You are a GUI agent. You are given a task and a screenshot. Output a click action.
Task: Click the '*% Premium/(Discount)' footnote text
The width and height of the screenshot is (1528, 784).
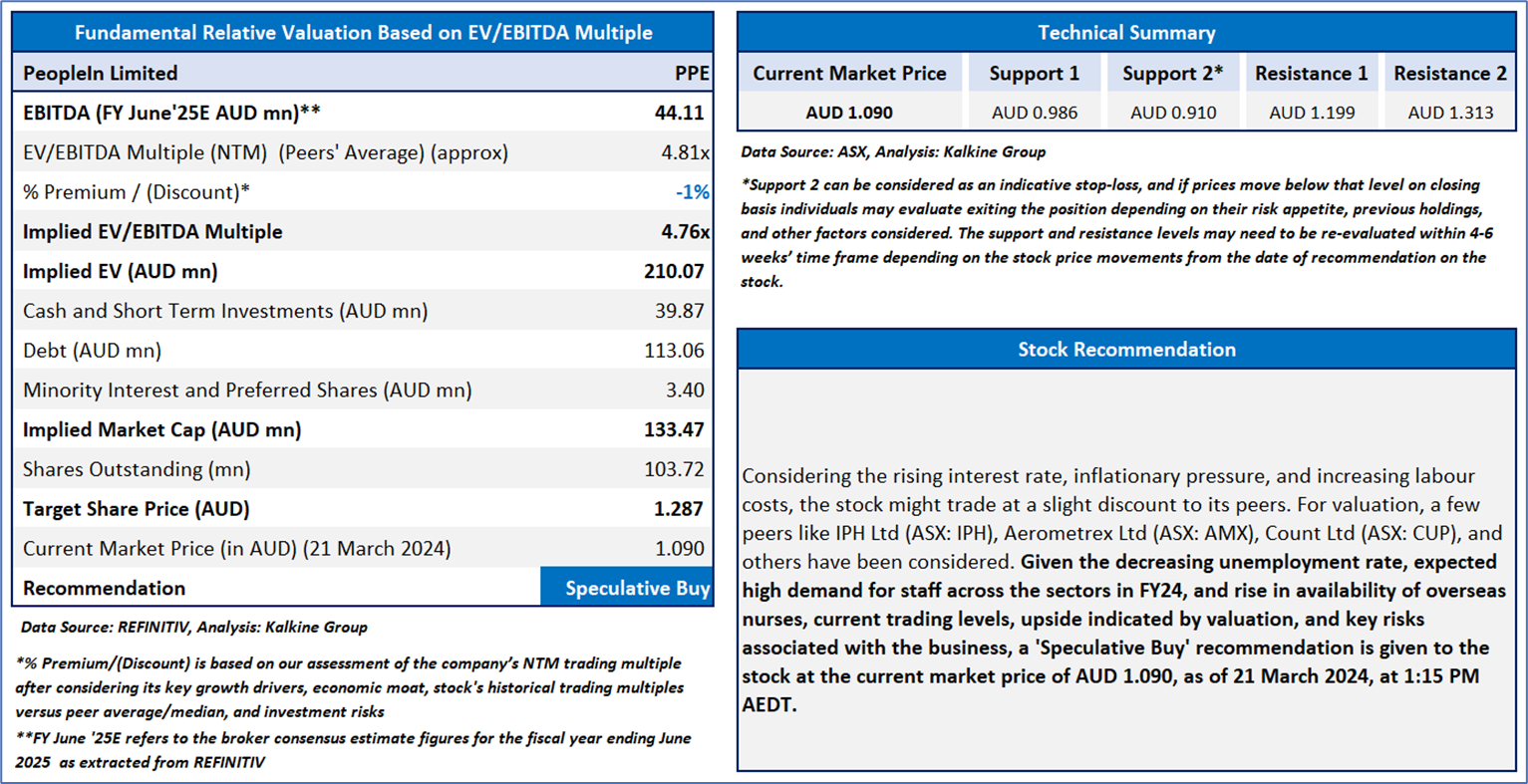tap(350, 687)
